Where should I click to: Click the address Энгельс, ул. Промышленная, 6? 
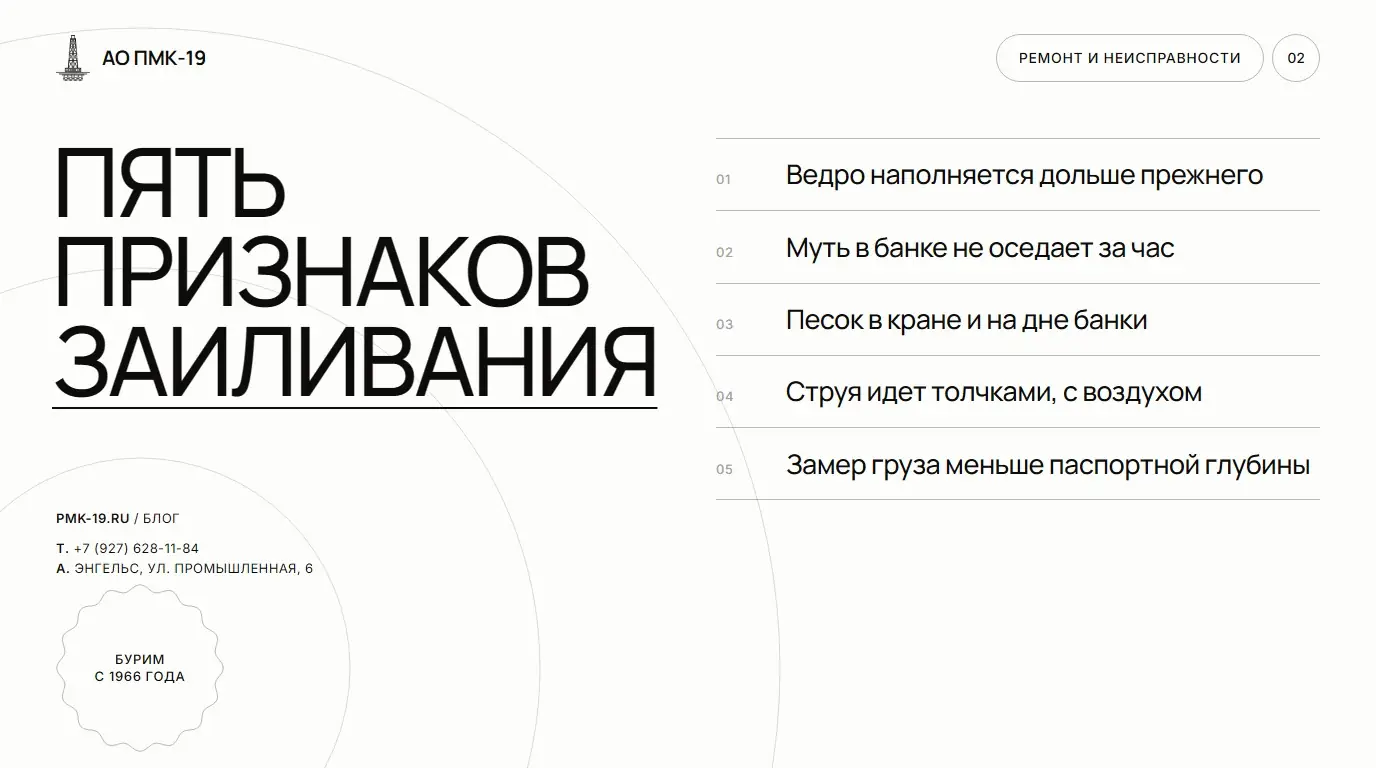click(x=194, y=569)
